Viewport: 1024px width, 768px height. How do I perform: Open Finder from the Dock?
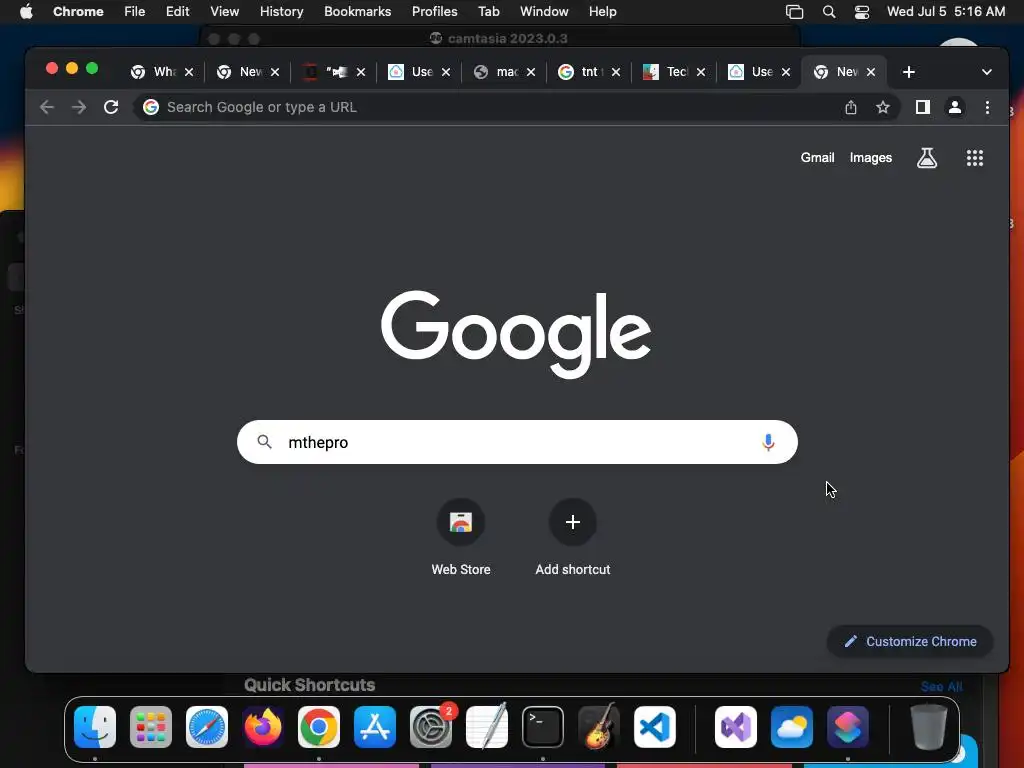pyautogui.click(x=95, y=727)
